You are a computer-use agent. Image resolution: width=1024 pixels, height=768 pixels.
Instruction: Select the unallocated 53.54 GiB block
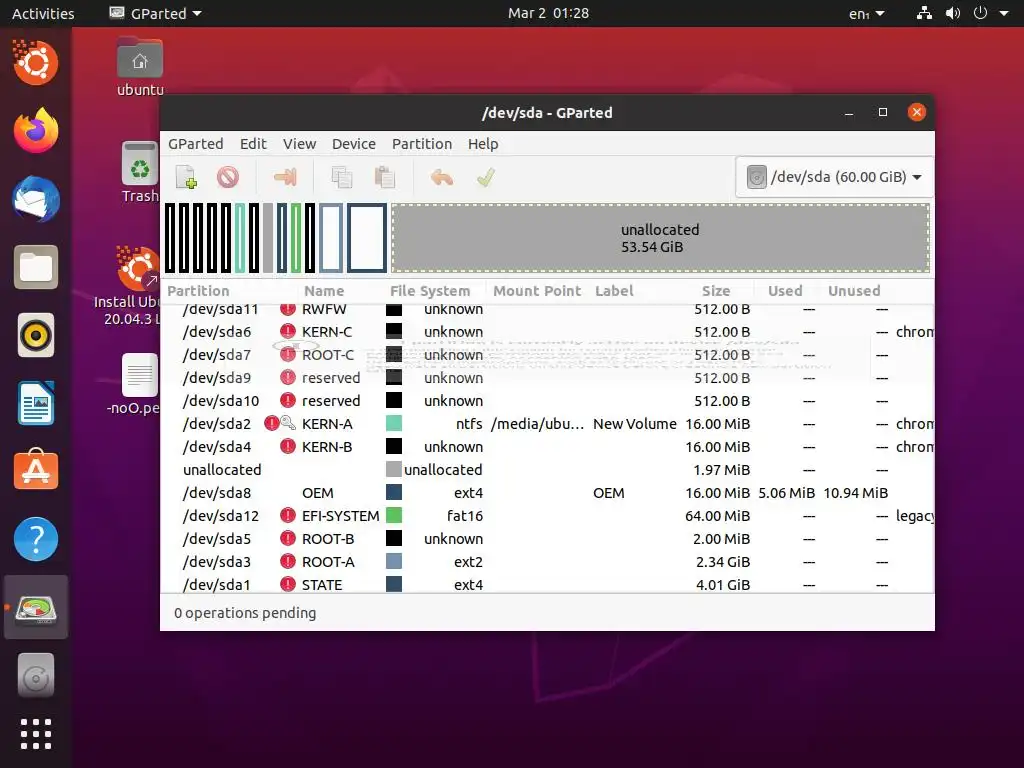pos(660,238)
